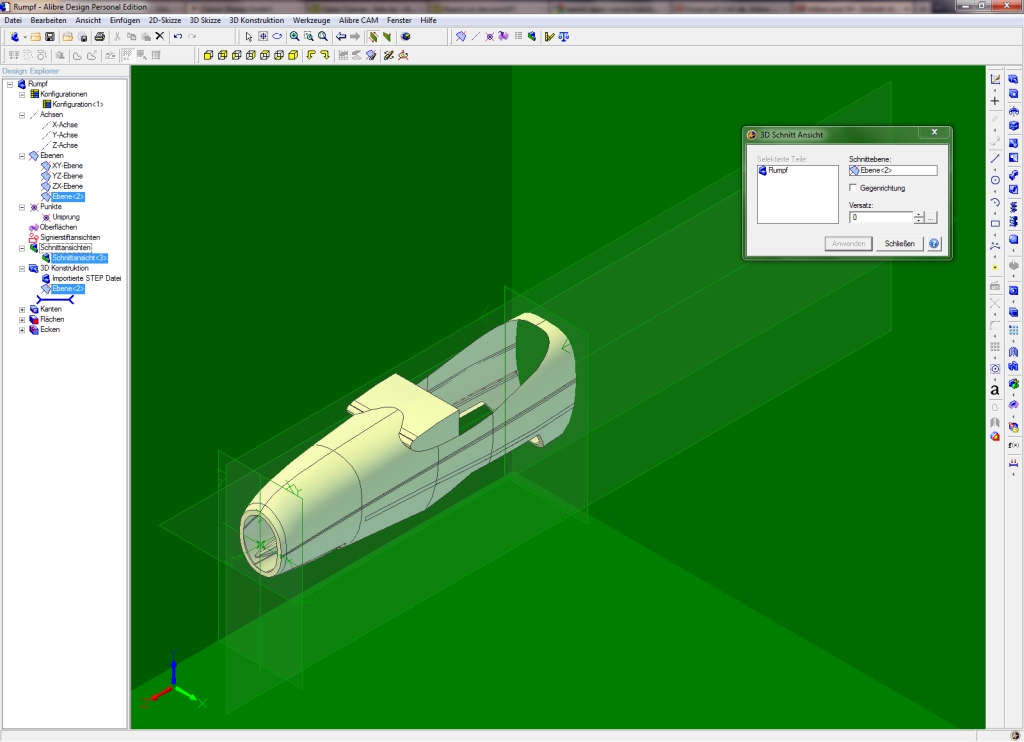Undo the last action
Screen dimensions: 1024x742
pyautogui.click(x=178, y=37)
